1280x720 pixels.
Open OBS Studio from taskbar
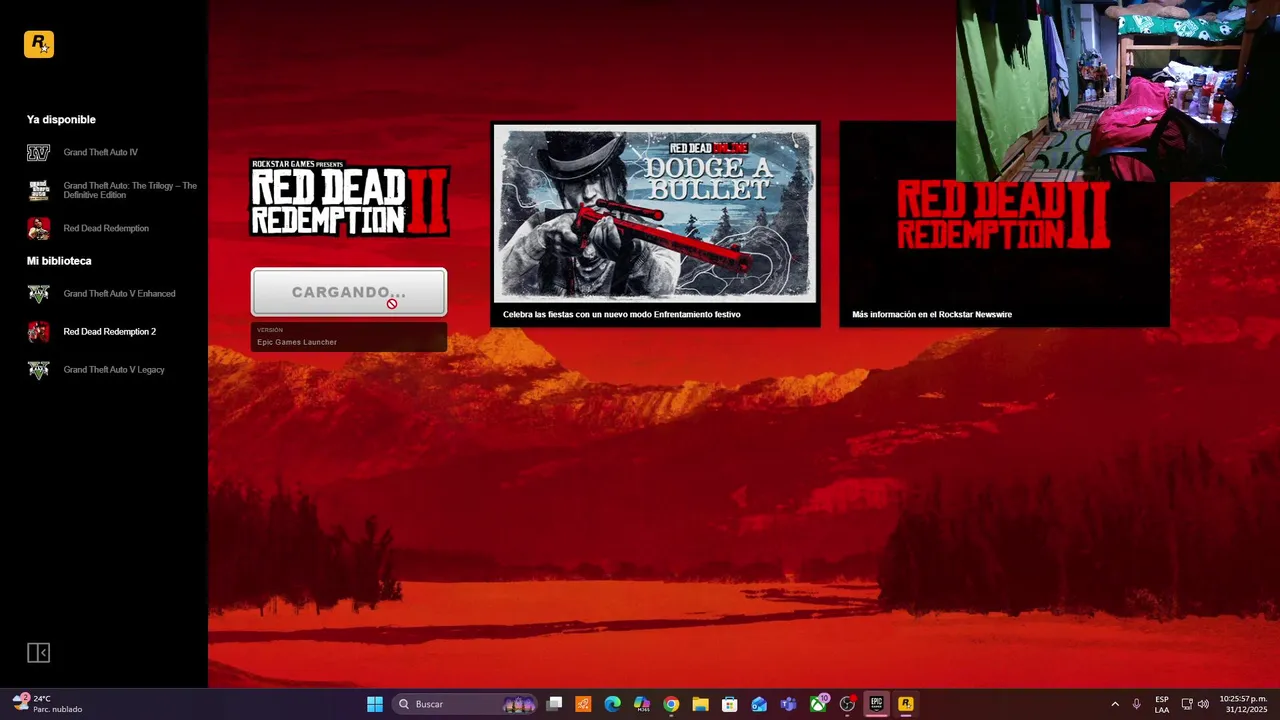(x=847, y=704)
